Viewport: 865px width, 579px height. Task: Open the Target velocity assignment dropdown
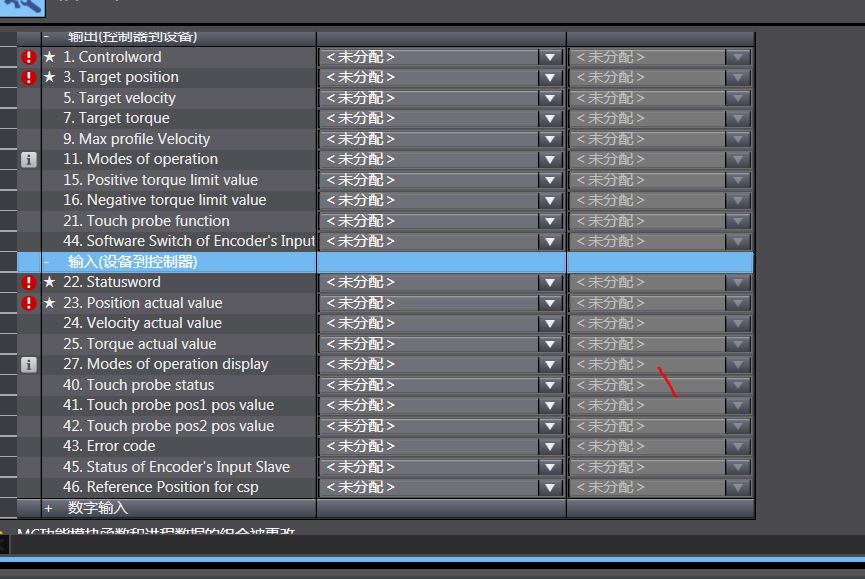(x=549, y=98)
